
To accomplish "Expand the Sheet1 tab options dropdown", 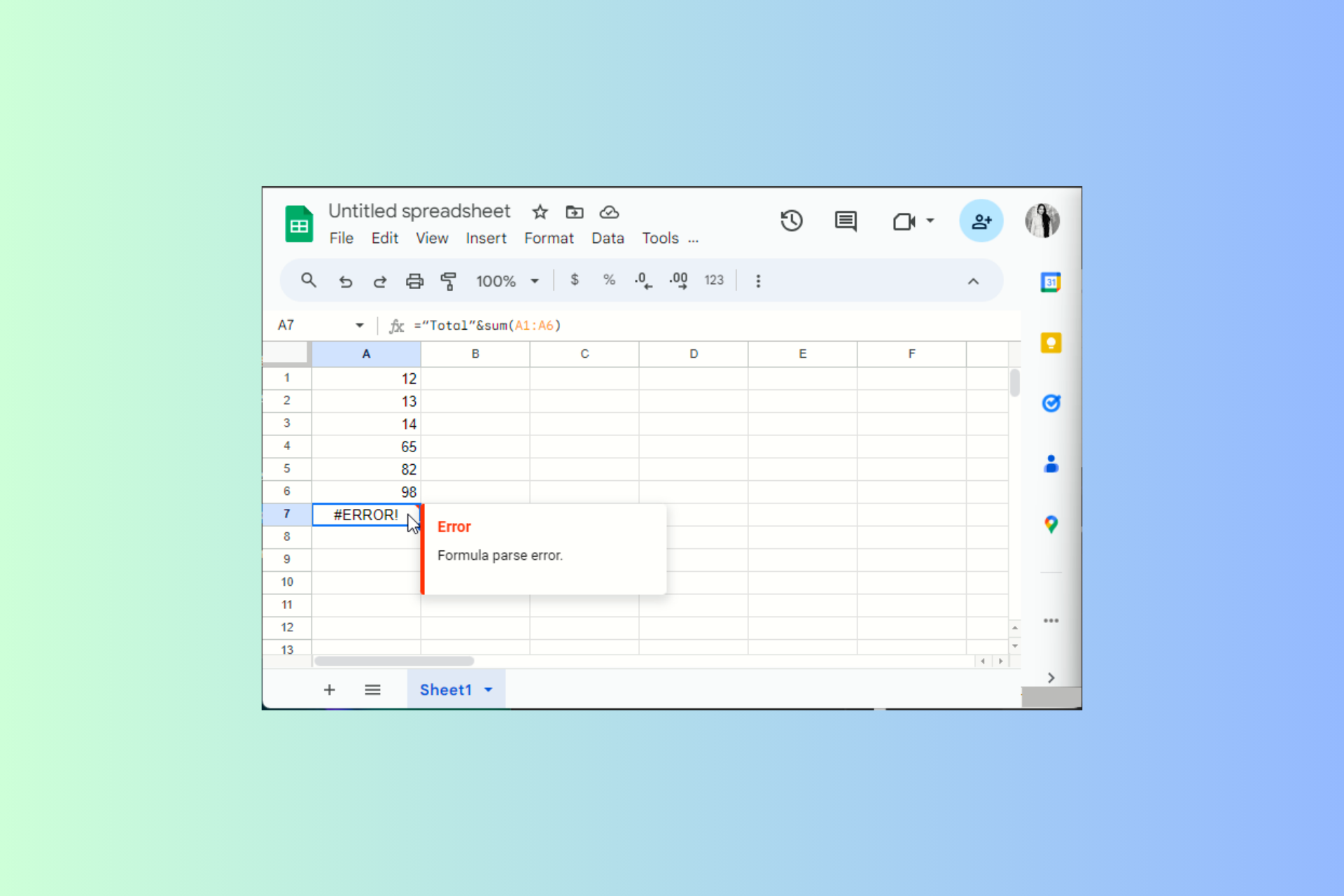I will (x=488, y=691).
